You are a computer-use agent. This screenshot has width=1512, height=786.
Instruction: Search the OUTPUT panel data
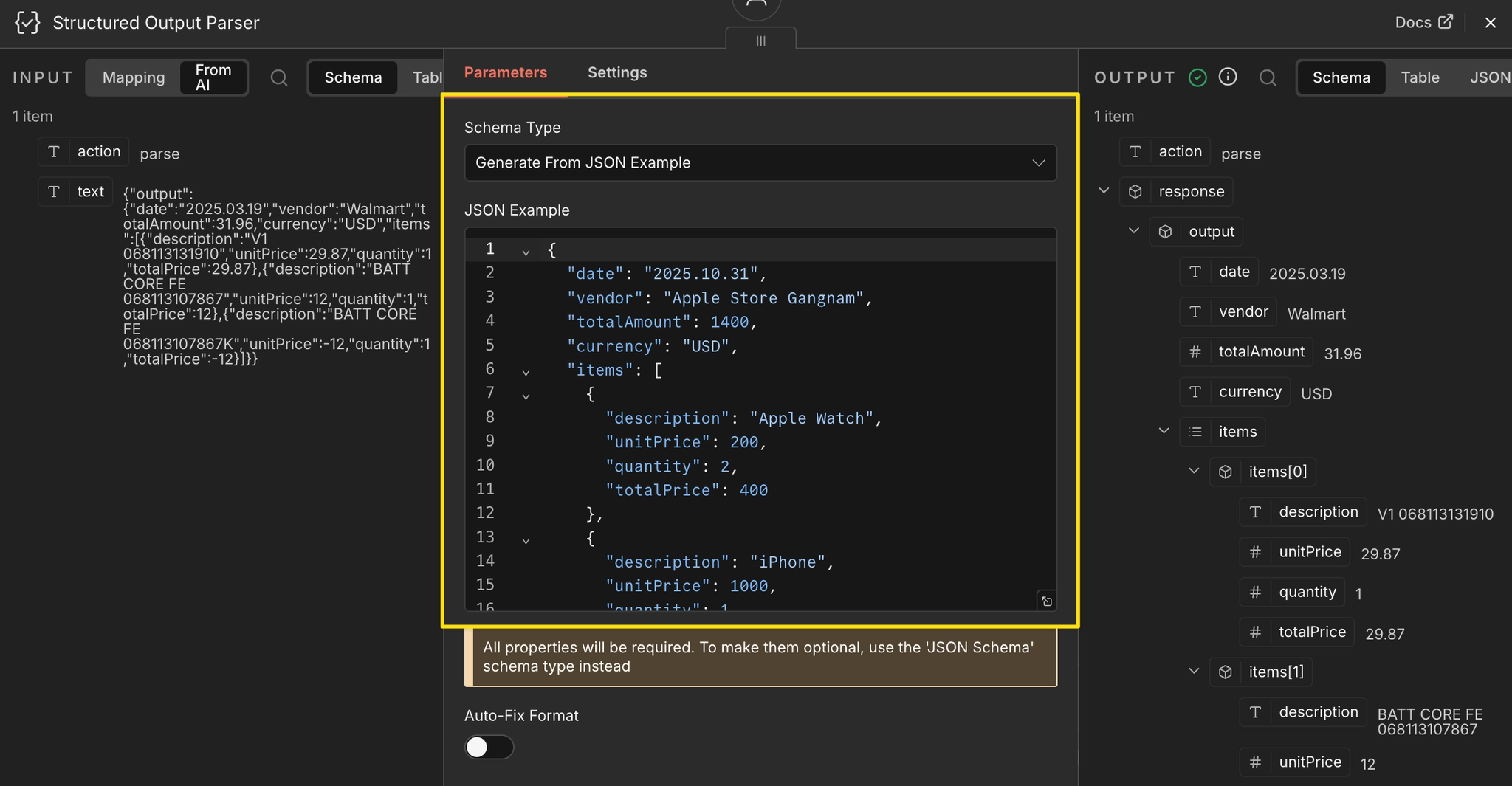(x=1268, y=77)
